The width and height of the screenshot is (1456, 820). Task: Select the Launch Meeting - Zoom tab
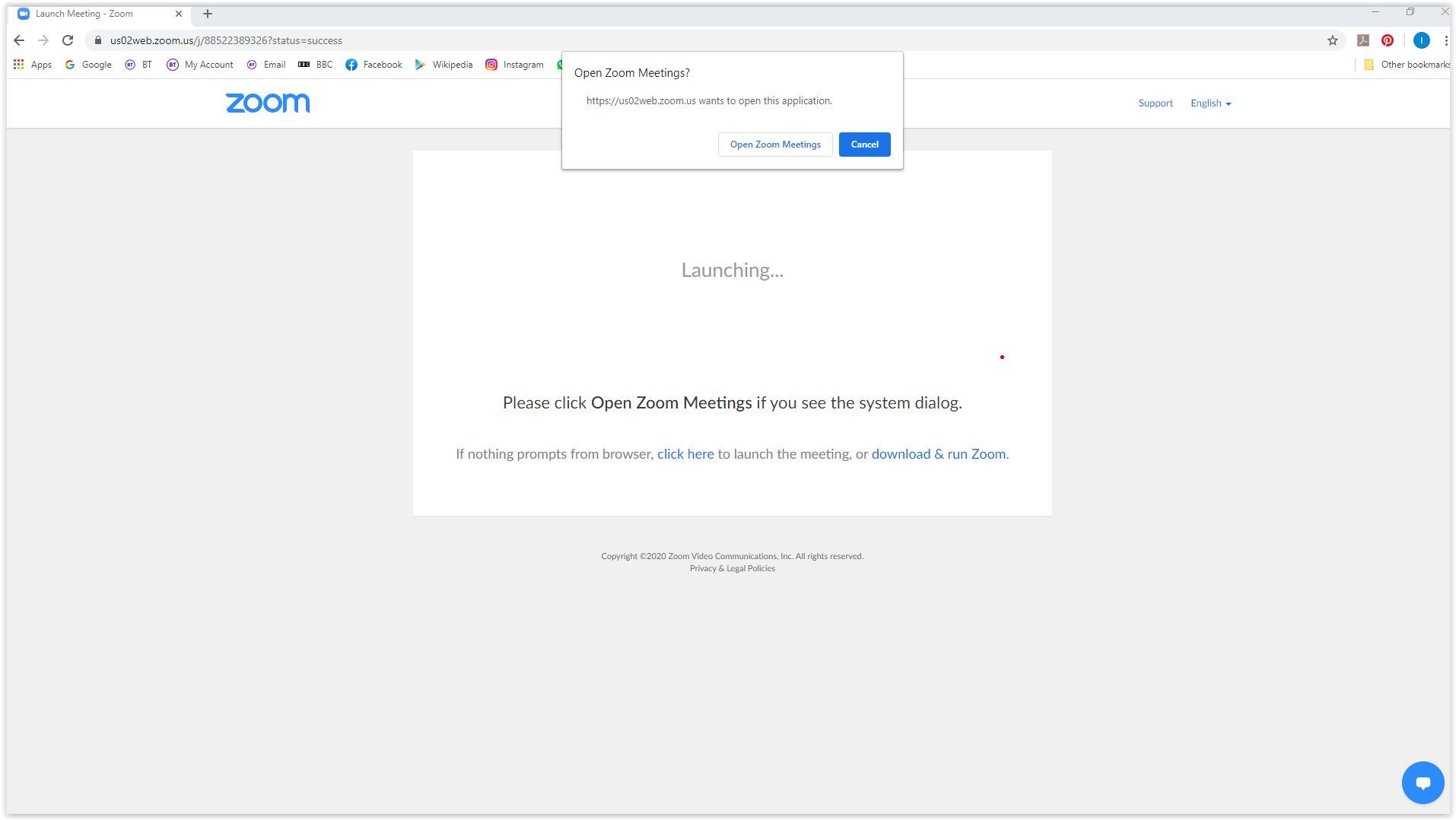pyautogui.click(x=91, y=13)
